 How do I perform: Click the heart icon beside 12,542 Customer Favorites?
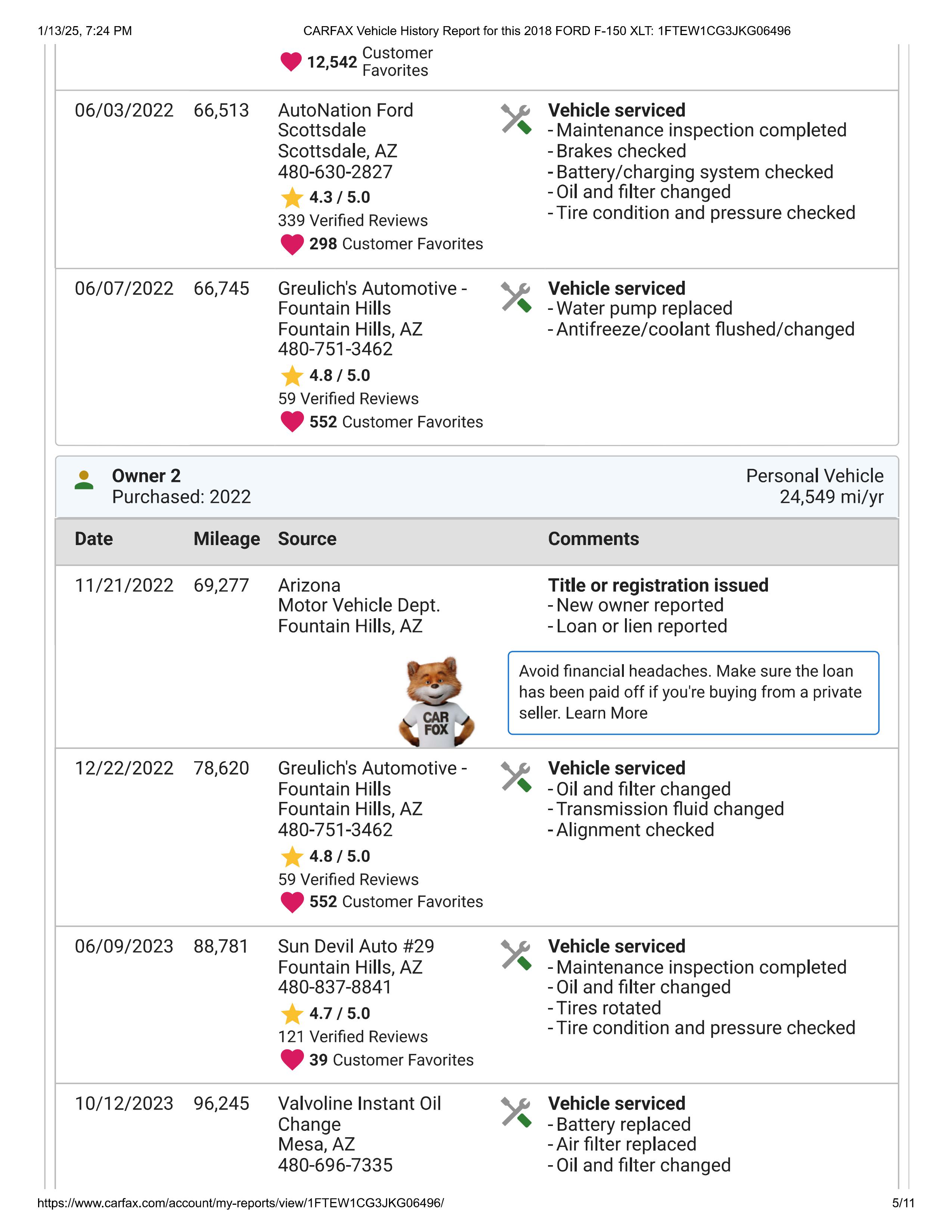[291, 62]
